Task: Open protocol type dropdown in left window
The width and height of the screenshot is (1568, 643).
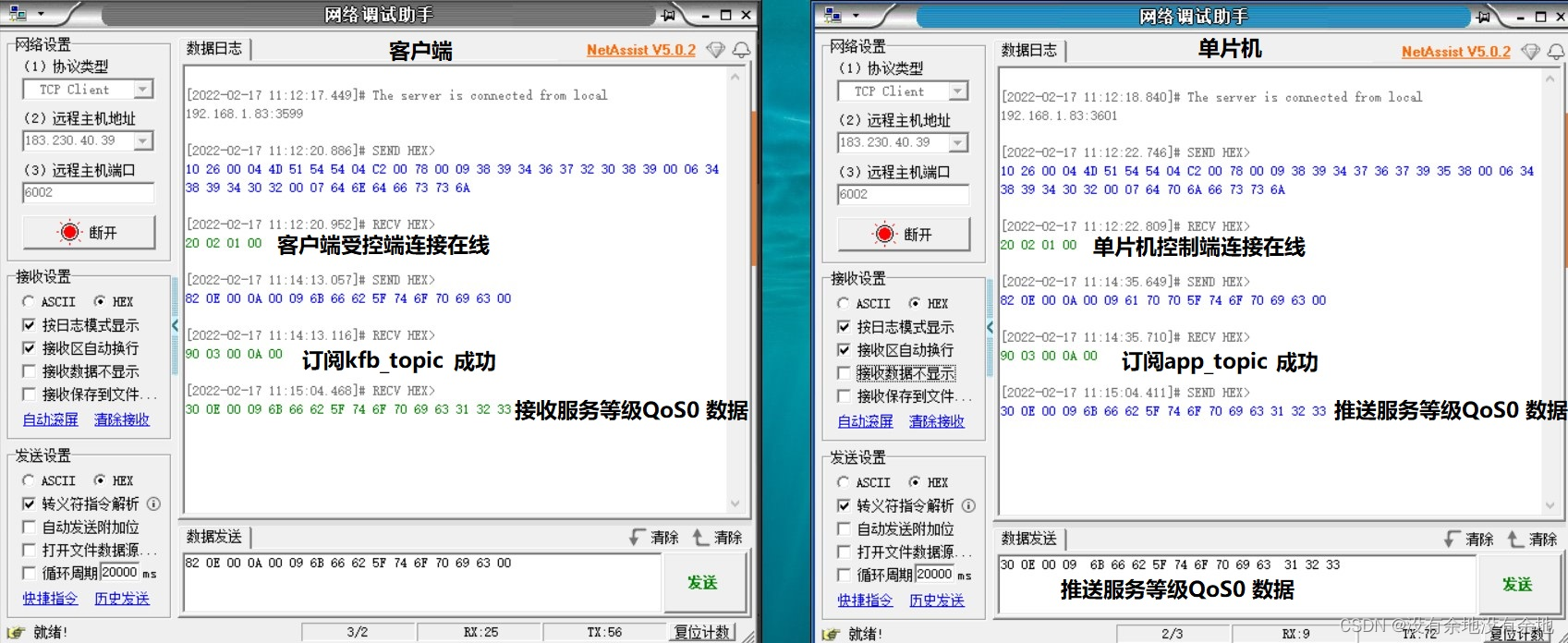Action: pos(142,90)
